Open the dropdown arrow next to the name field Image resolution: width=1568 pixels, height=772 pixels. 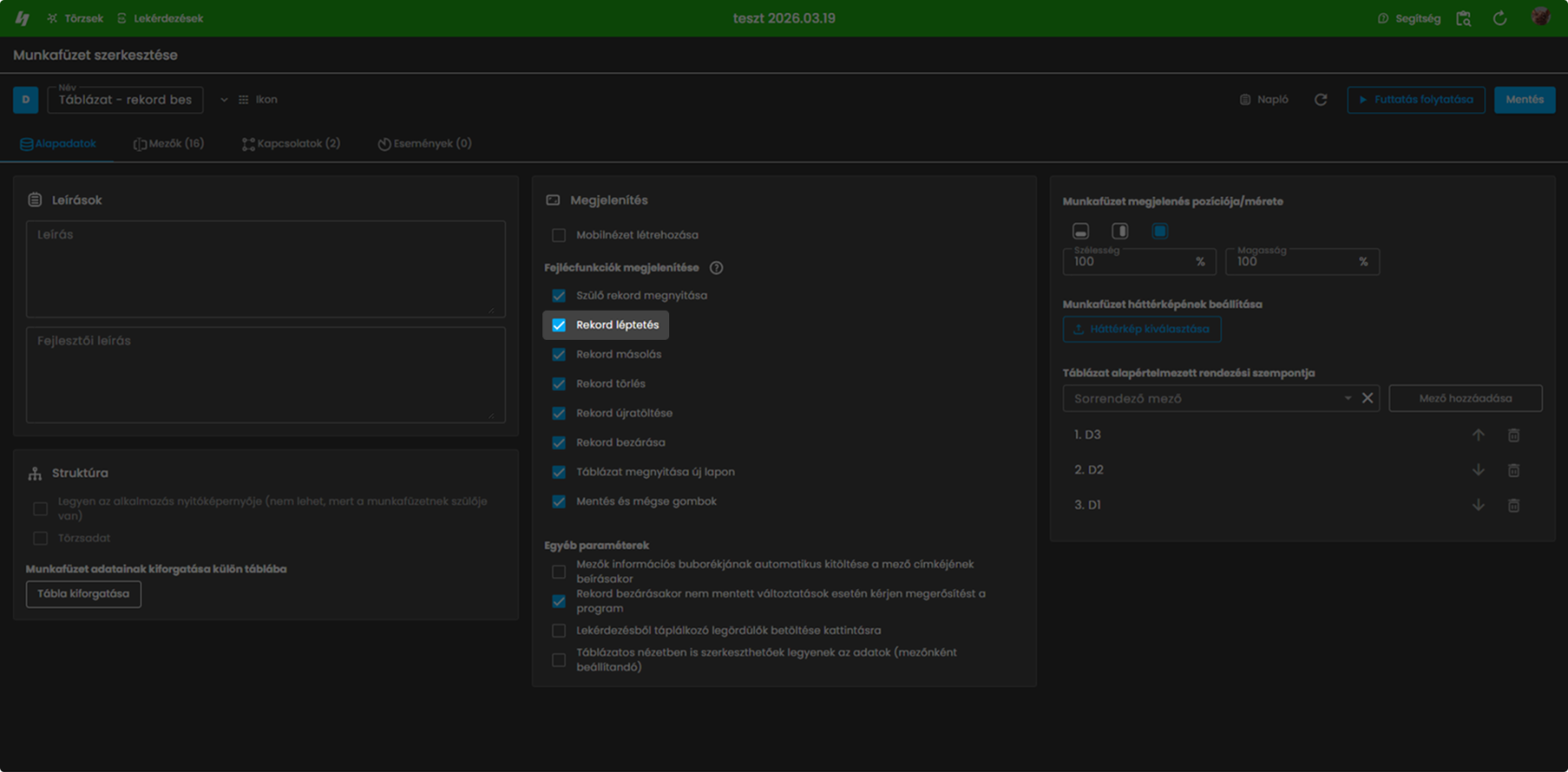point(224,100)
